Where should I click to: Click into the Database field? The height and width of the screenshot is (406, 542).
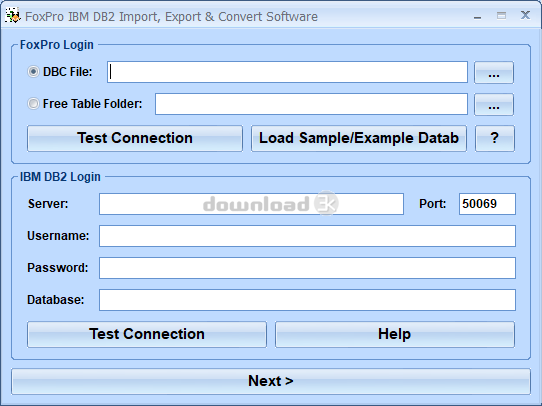(307, 300)
